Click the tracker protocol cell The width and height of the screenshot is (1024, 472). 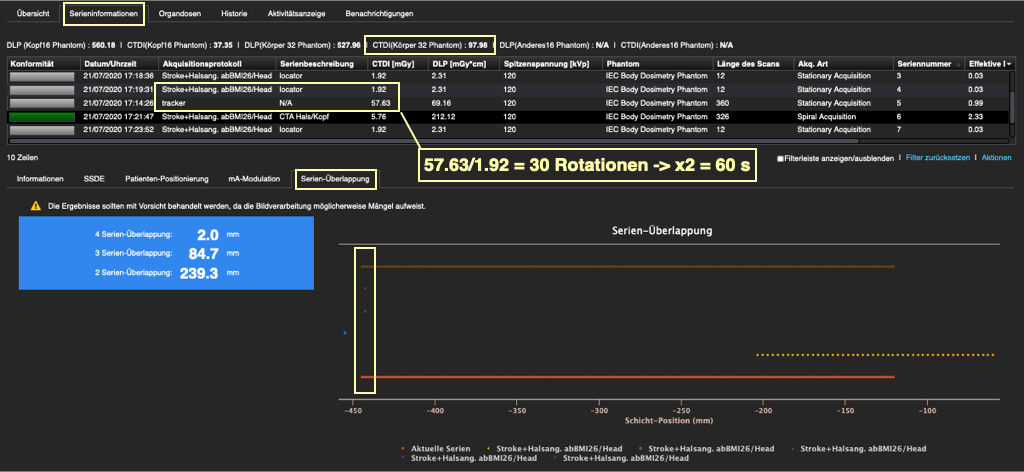click(173, 103)
